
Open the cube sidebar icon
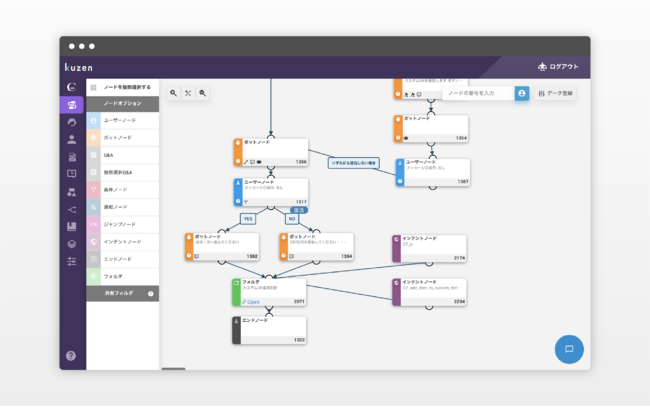tap(72, 244)
